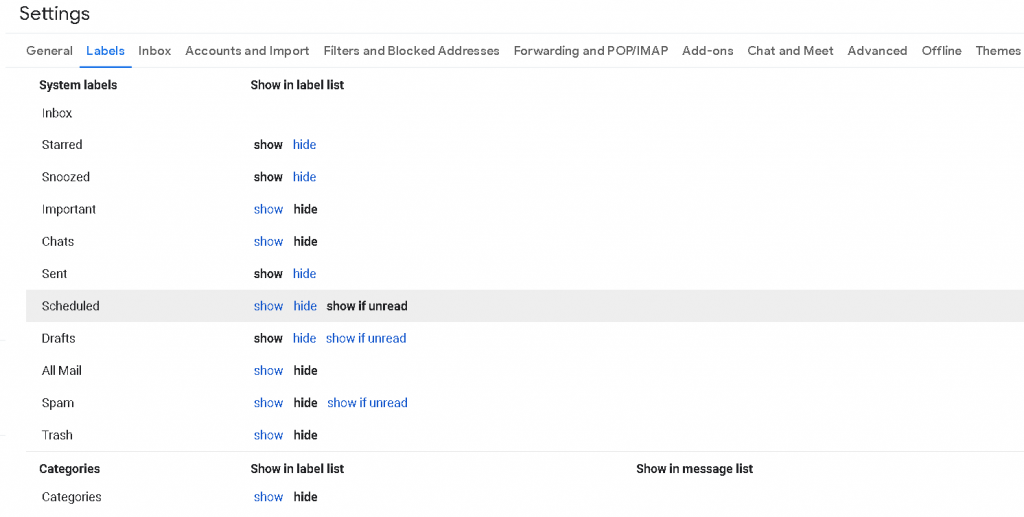Hide the Starred label
The height and width of the screenshot is (517, 1024).
point(304,145)
